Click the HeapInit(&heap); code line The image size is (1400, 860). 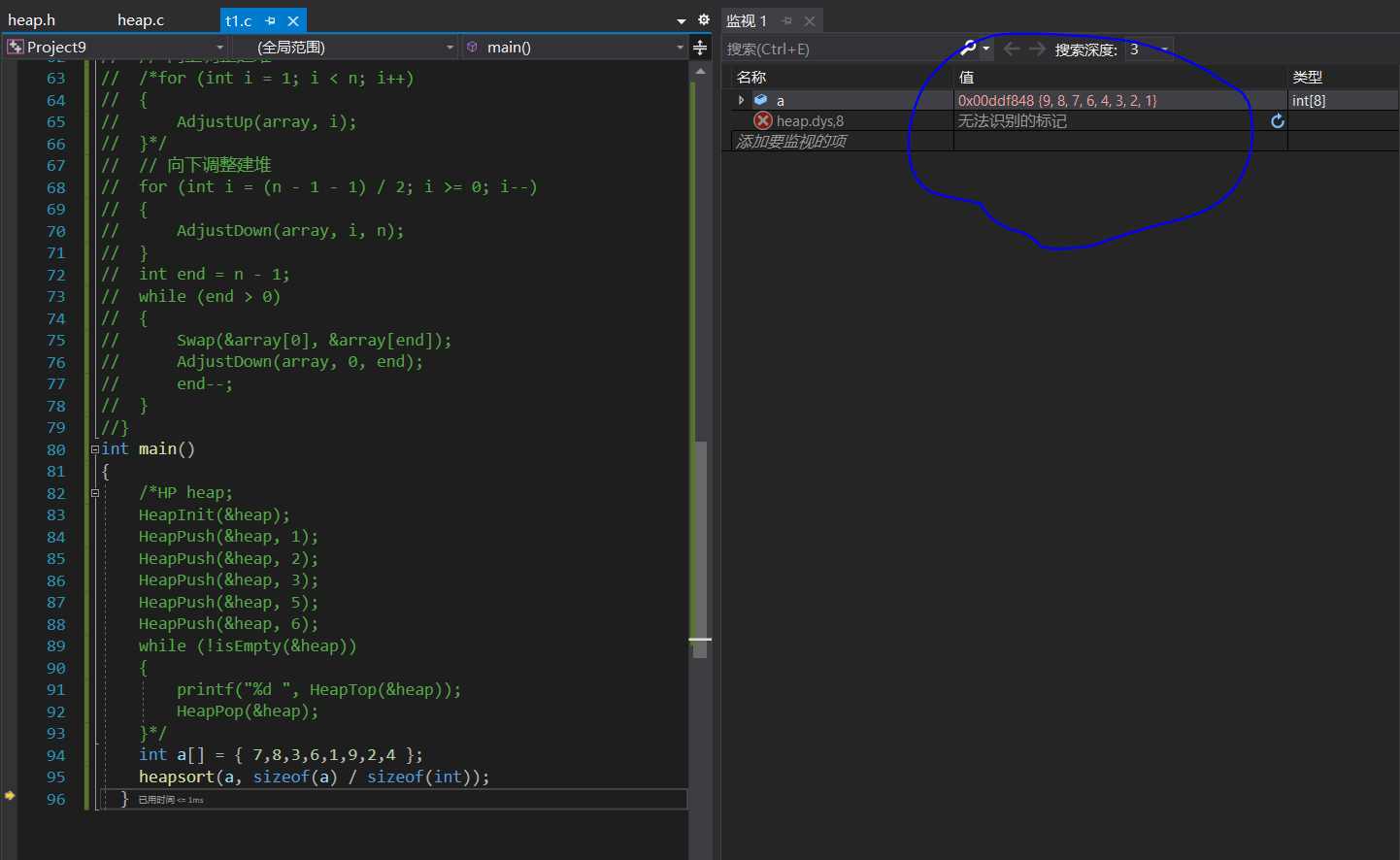[x=214, y=514]
